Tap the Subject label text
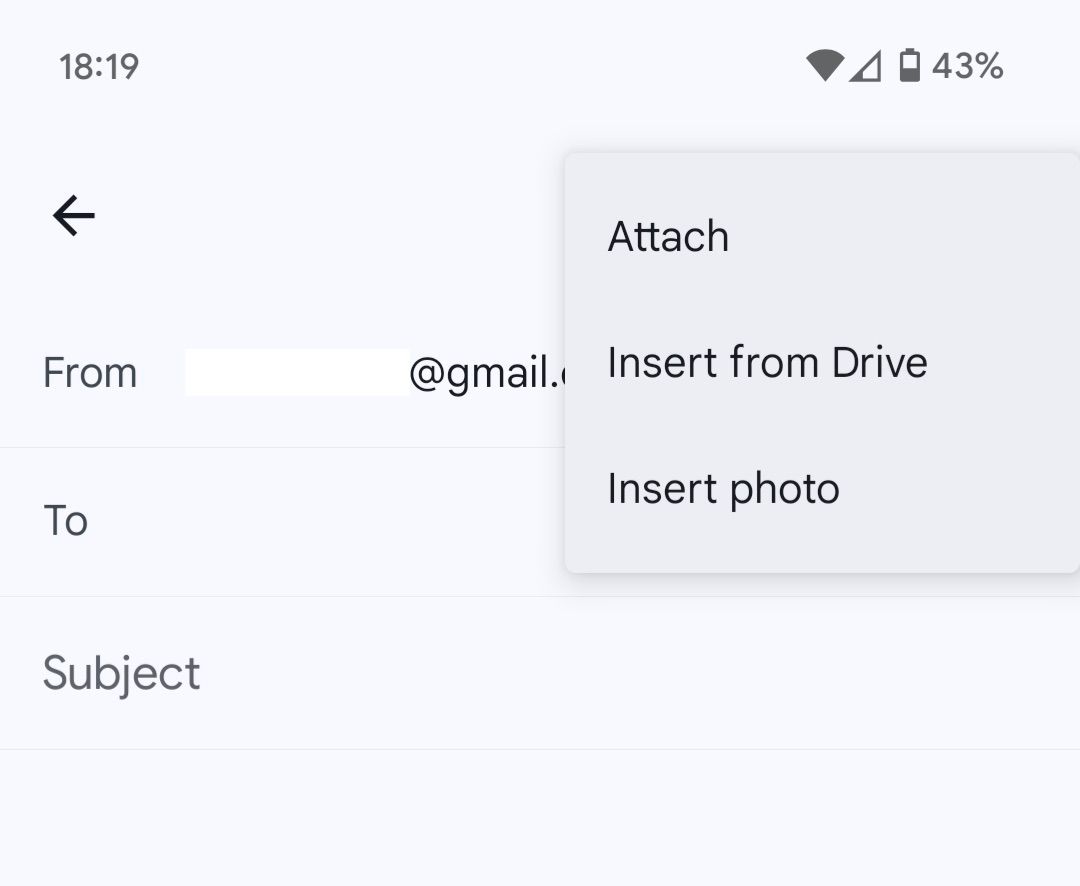The height and width of the screenshot is (886, 1080). [x=121, y=673]
